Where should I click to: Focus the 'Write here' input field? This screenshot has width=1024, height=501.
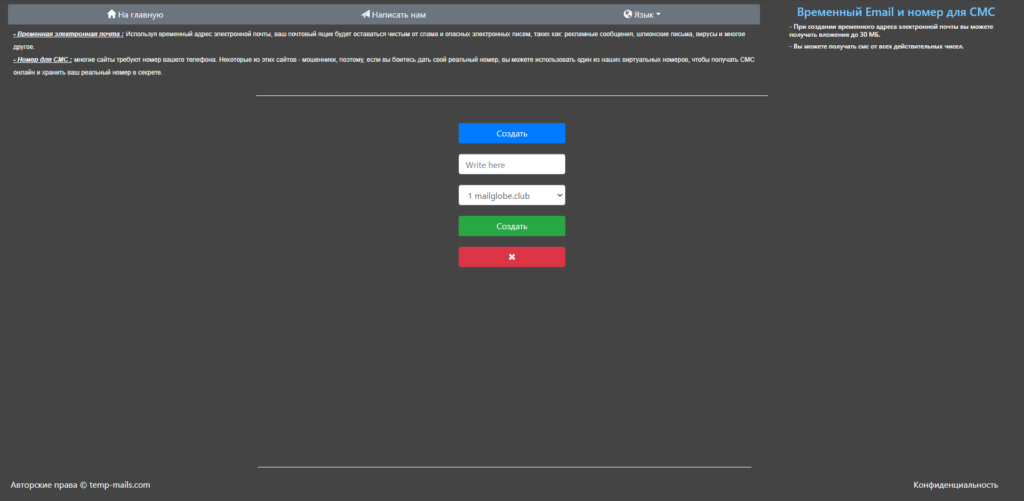click(x=511, y=164)
